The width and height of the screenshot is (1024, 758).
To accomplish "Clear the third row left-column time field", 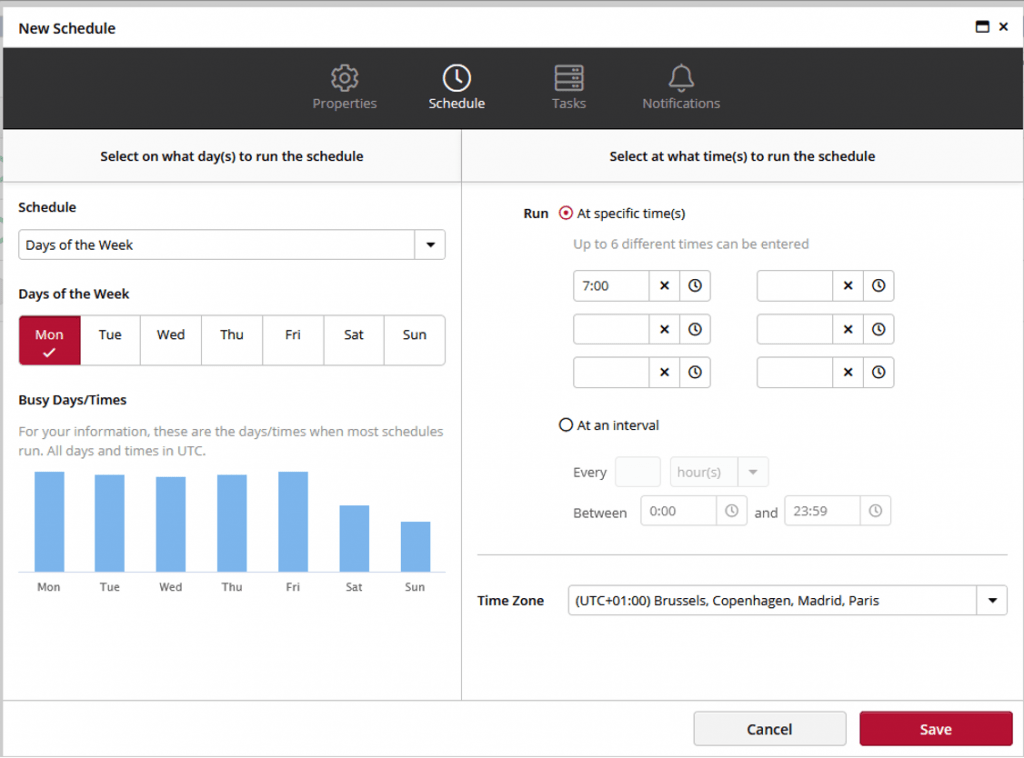I will click(x=664, y=372).
